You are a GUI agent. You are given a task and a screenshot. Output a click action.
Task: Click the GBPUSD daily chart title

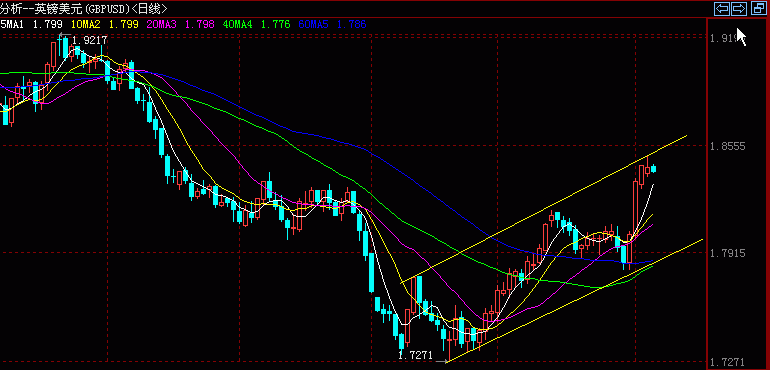click(x=83, y=8)
